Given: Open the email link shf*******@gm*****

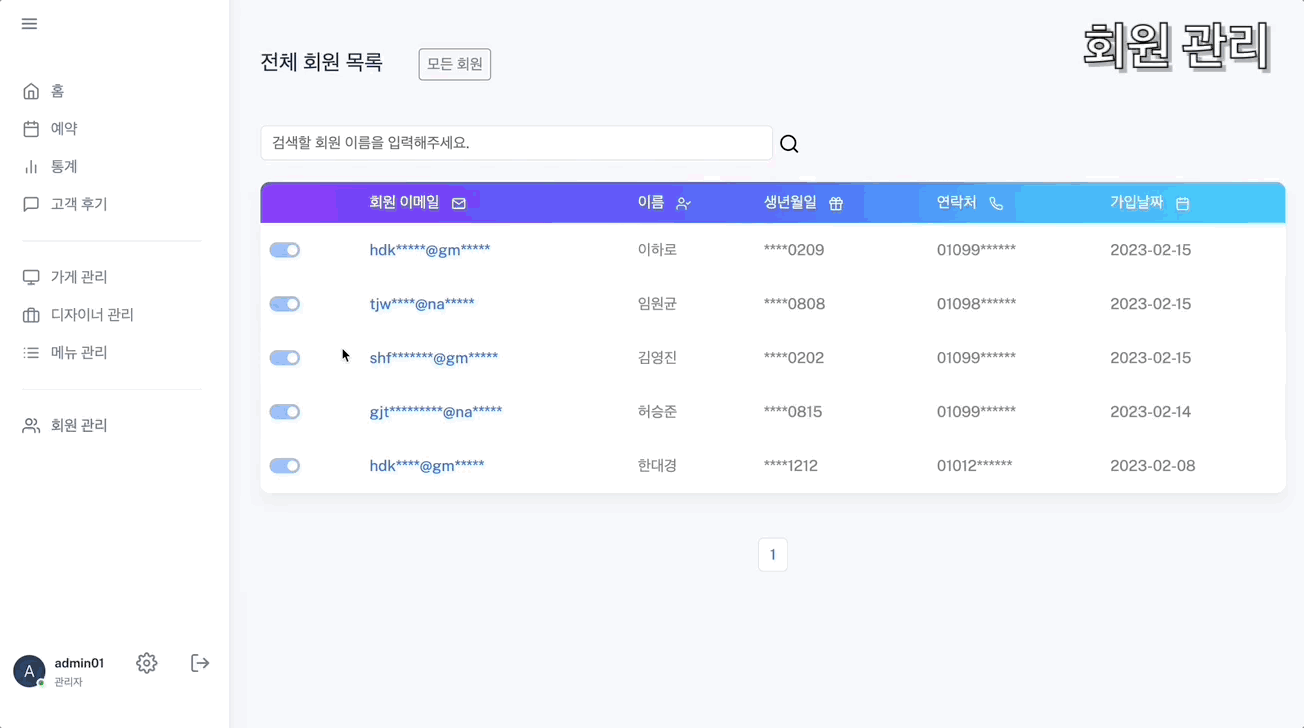Looking at the screenshot, I should (x=434, y=358).
